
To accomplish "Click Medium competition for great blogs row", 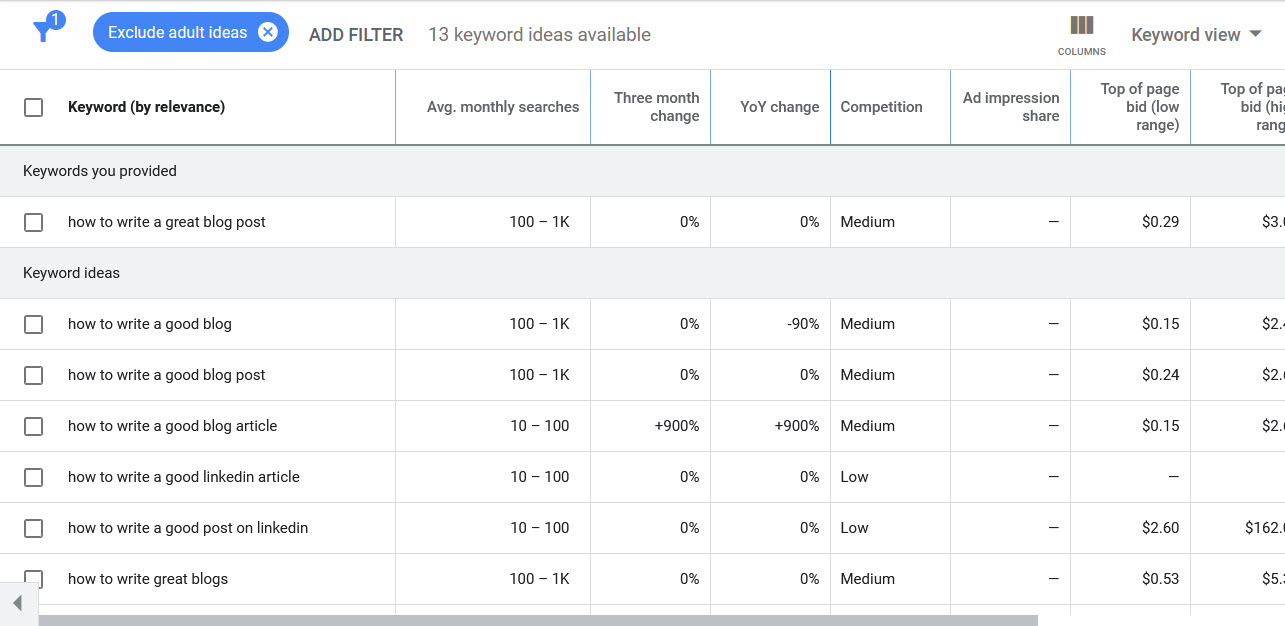I will pos(867,579).
